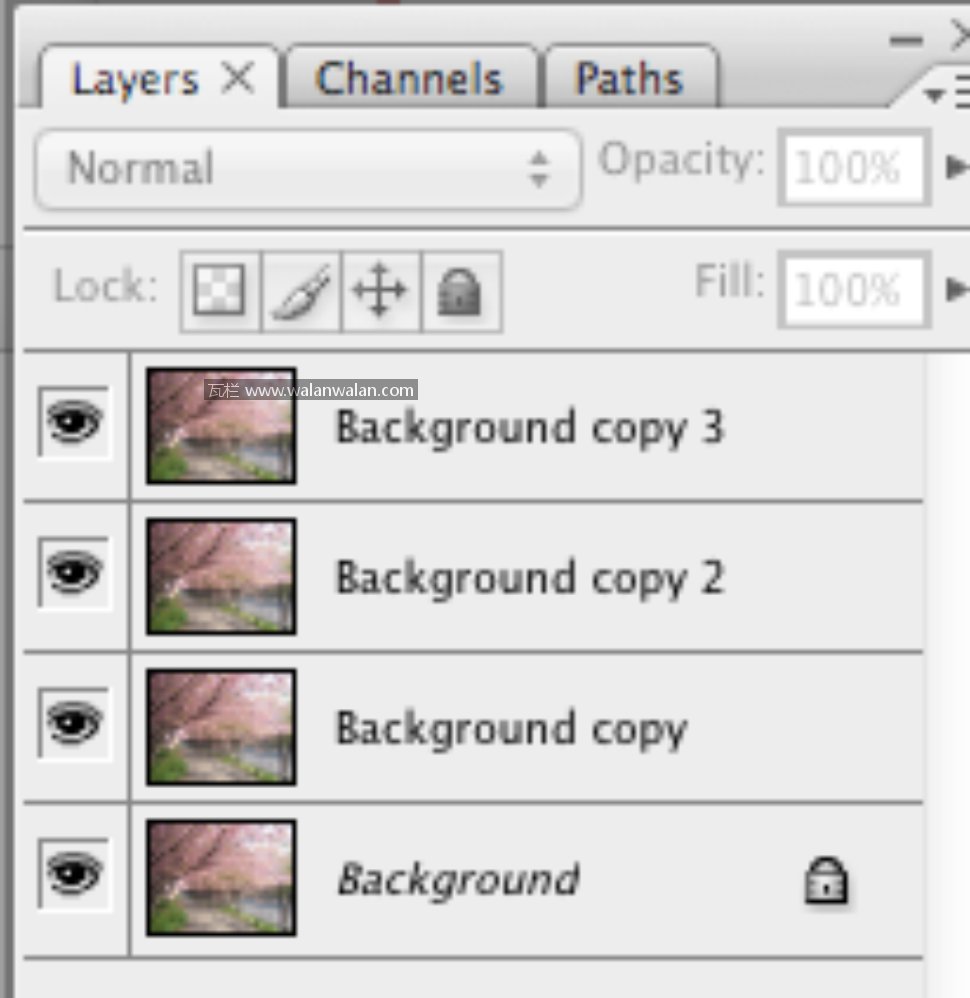Screen dimensions: 970x998
Task: Click the Lock position move icon
Action: click(380, 292)
